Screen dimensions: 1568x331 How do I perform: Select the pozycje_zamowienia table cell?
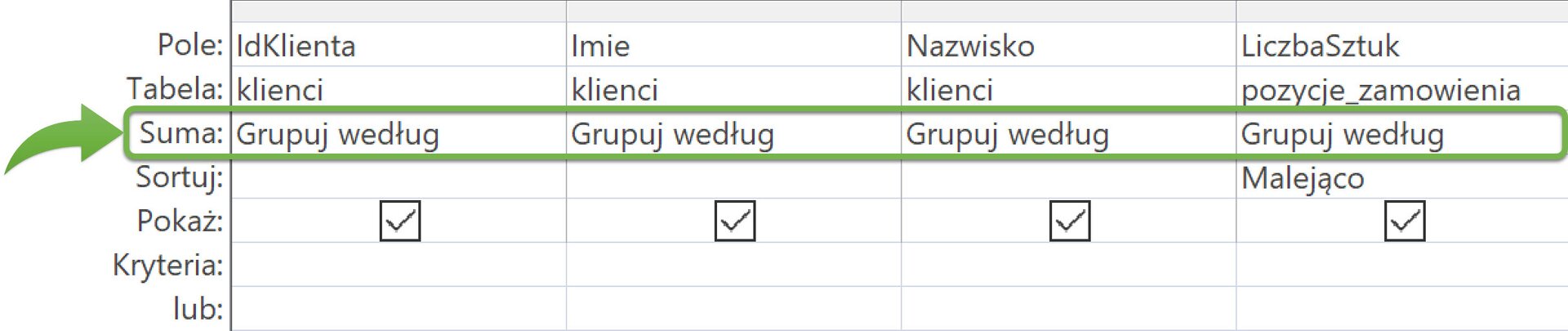(1401, 89)
